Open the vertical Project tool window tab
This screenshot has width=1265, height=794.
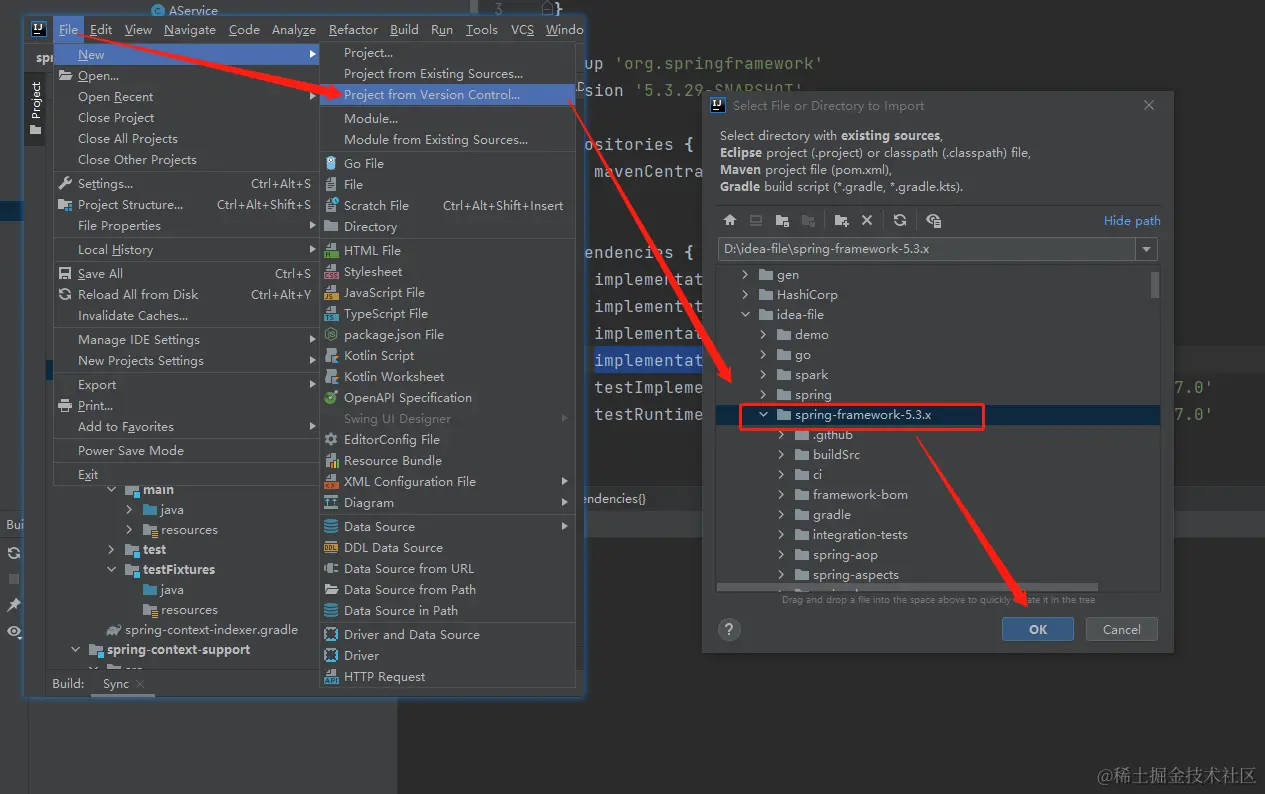36,108
